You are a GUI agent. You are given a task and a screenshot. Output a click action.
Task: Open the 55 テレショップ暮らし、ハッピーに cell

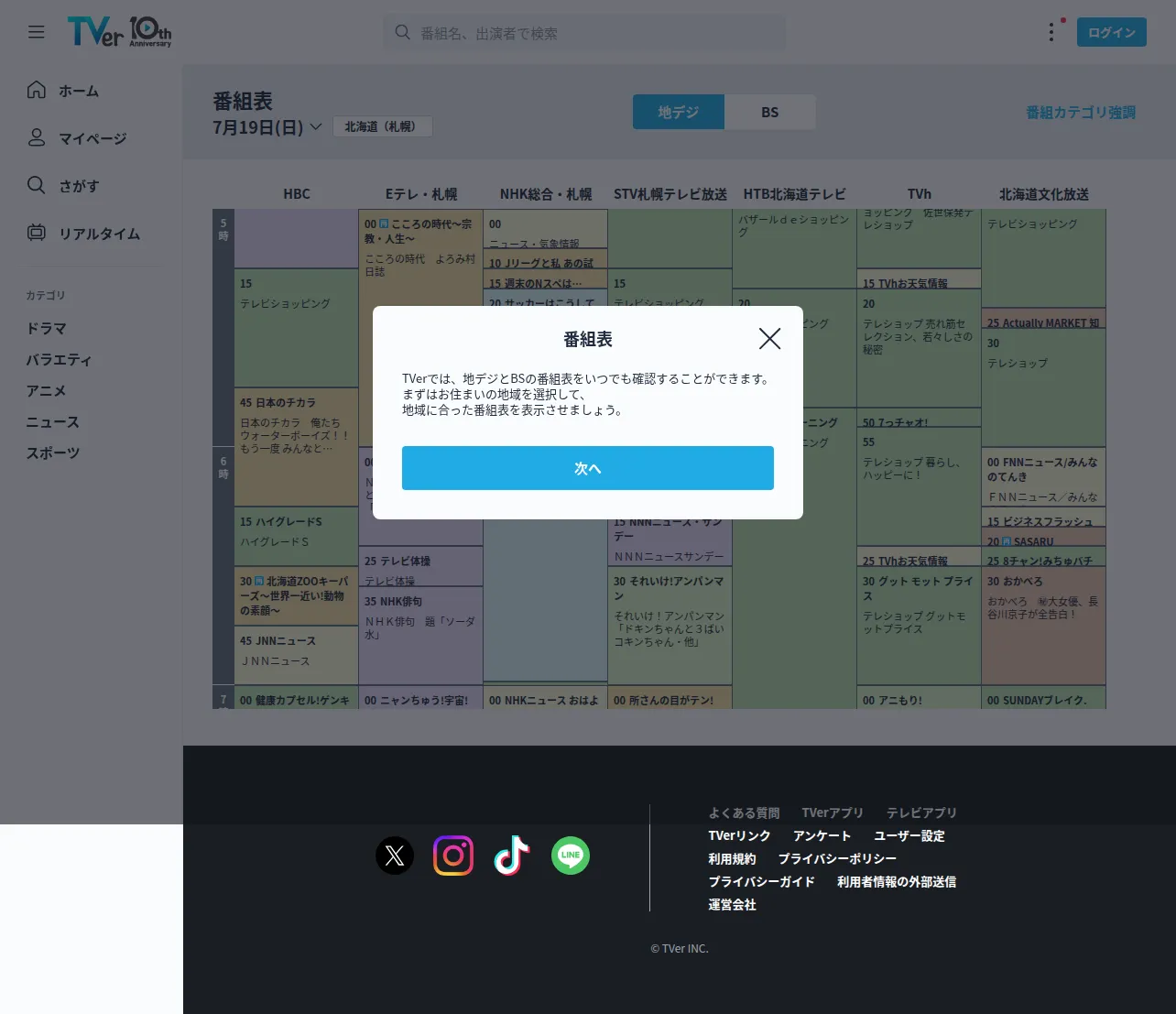919,486
